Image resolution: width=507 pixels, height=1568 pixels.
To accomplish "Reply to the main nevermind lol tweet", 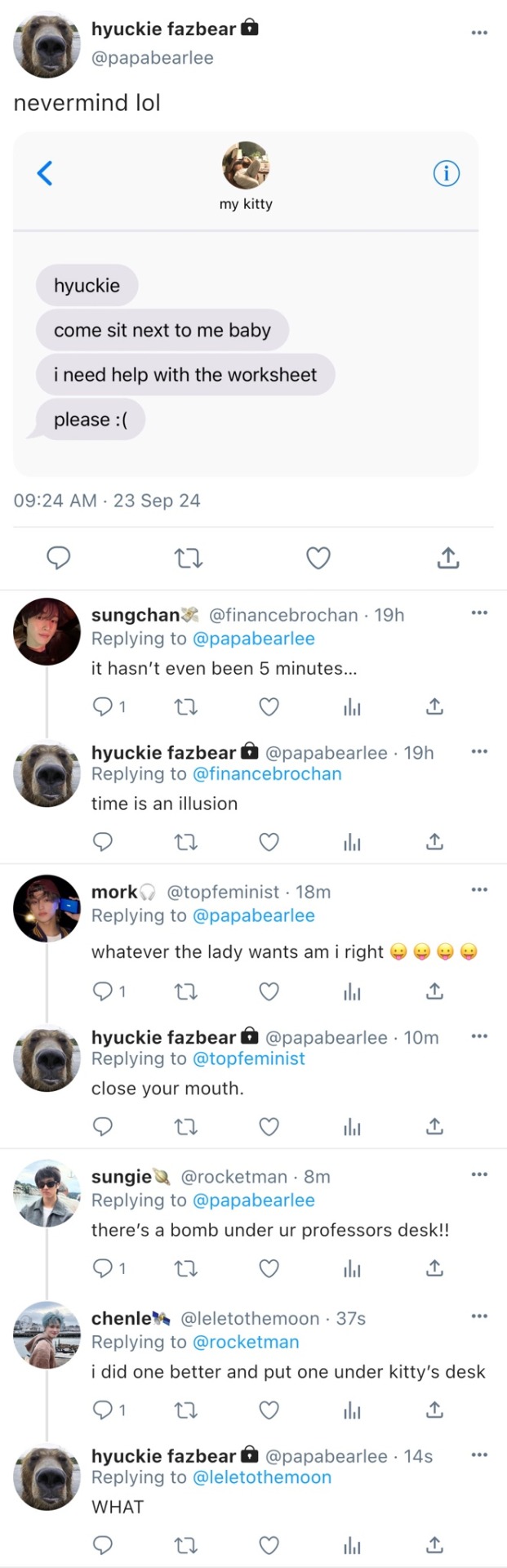I will (x=58, y=558).
